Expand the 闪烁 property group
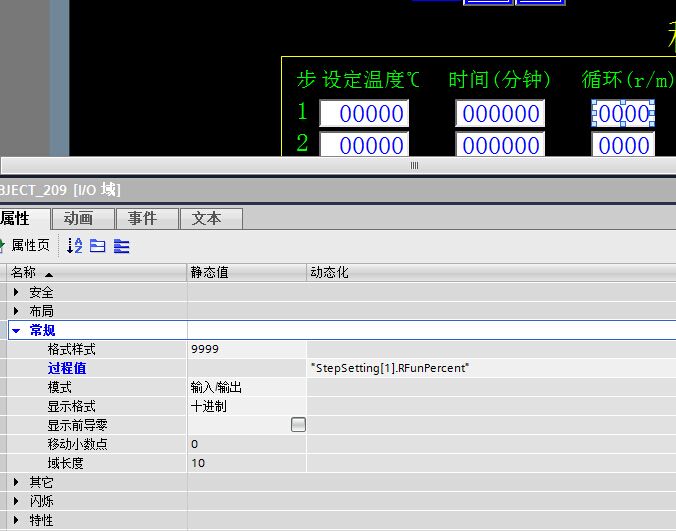 pyautogui.click(x=16, y=501)
